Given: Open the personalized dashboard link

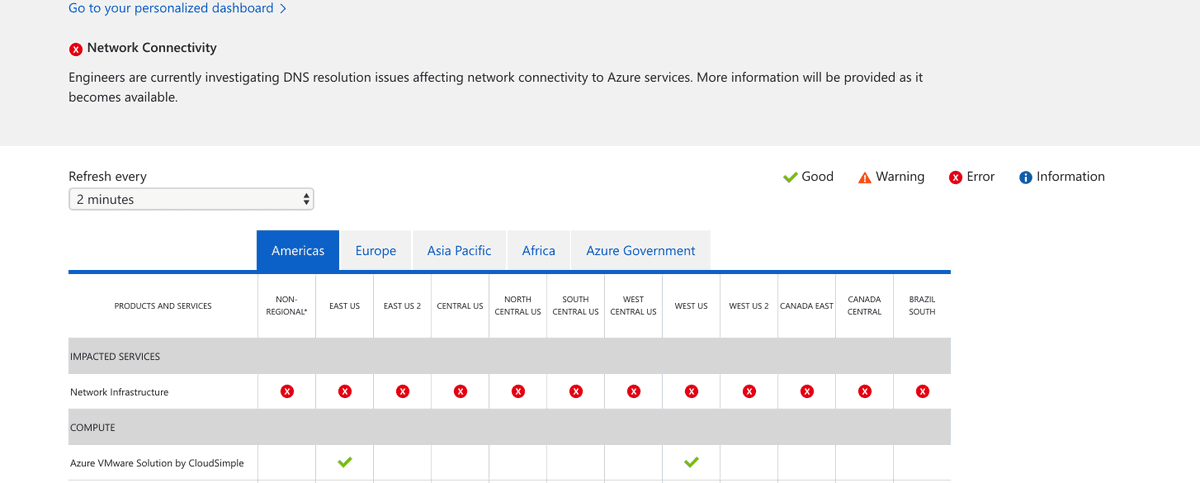Looking at the screenshot, I should coord(178,8).
